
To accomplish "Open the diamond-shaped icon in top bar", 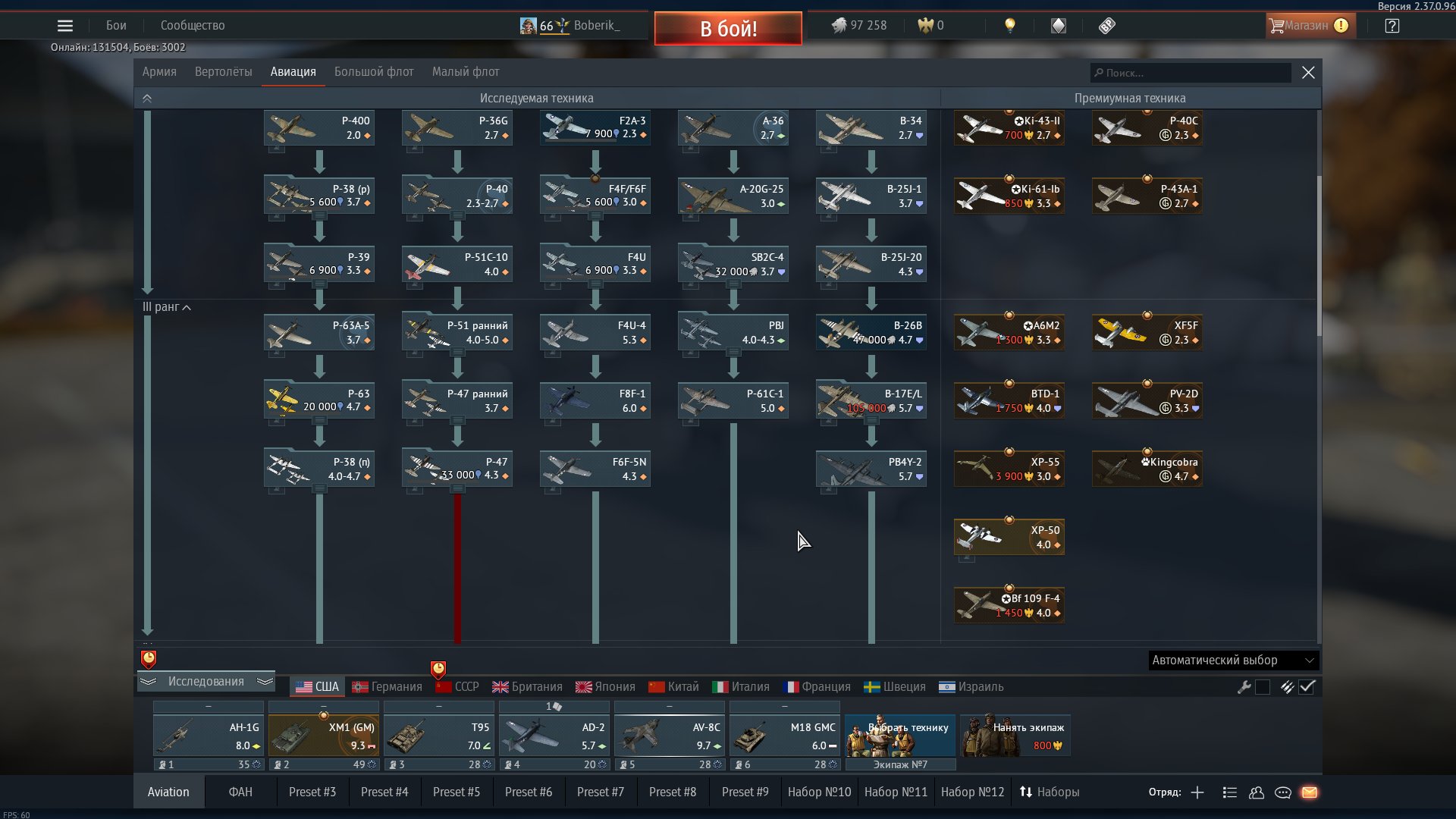I will (x=1058, y=26).
